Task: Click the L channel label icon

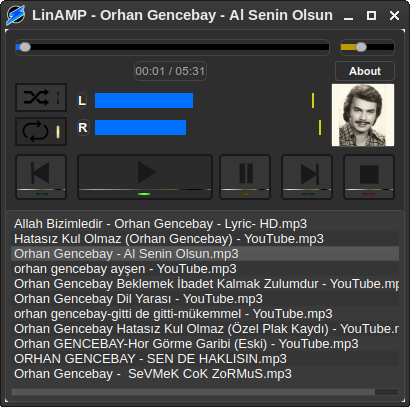Action: coord(82,101)
